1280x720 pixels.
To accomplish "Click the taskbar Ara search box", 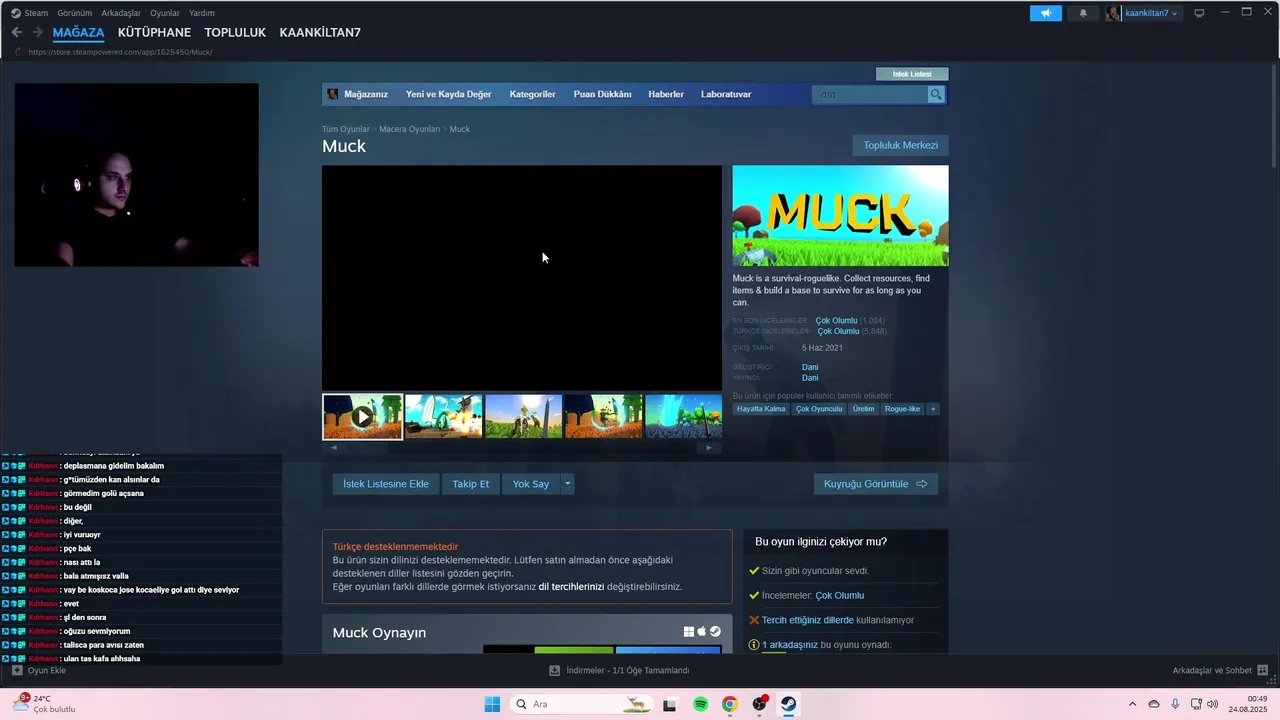I will (580, 704).
